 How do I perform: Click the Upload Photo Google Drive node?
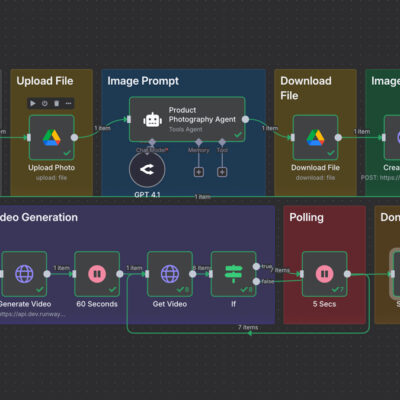pos(52,137)
